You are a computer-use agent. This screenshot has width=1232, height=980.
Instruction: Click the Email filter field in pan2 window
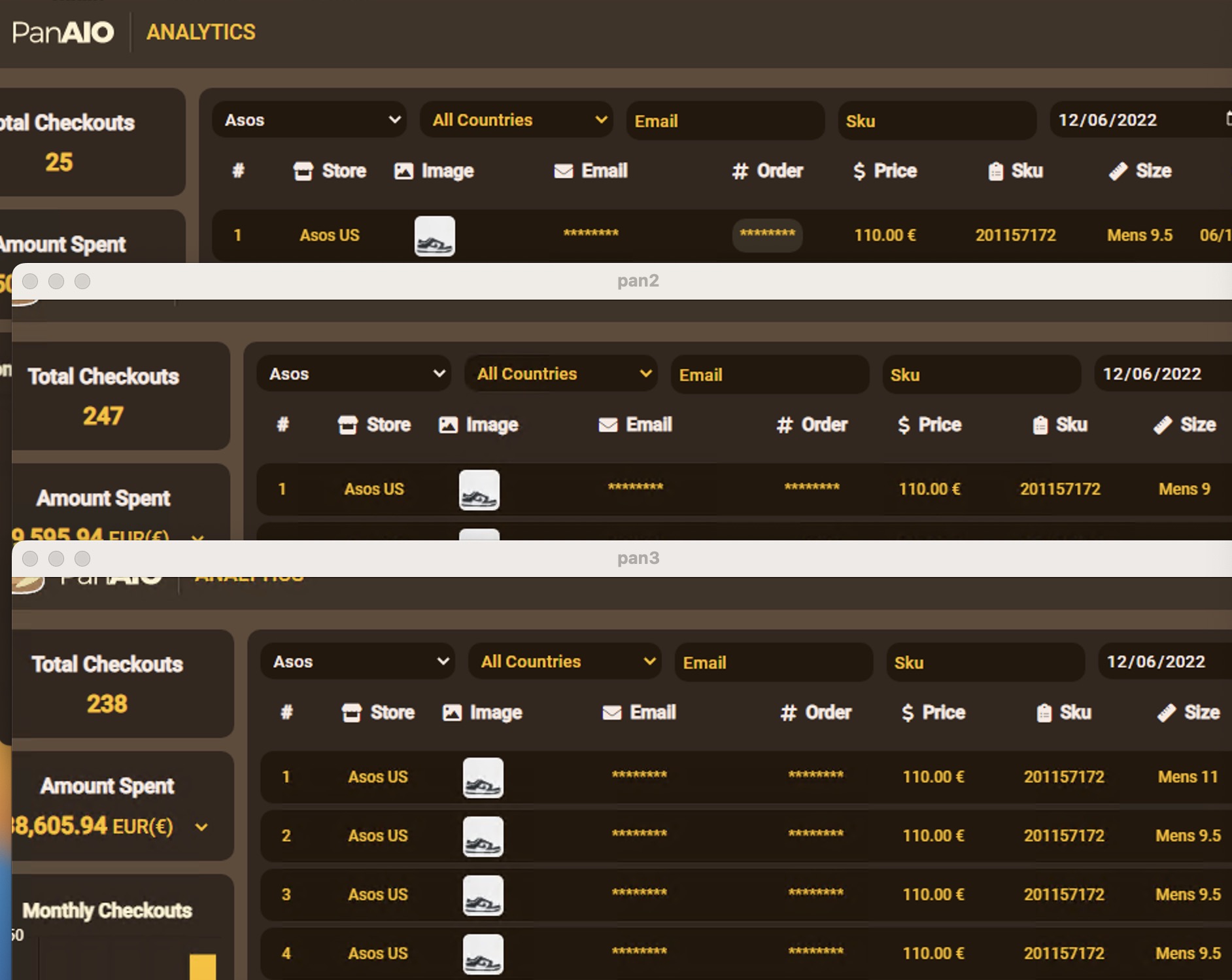[770, 374]
